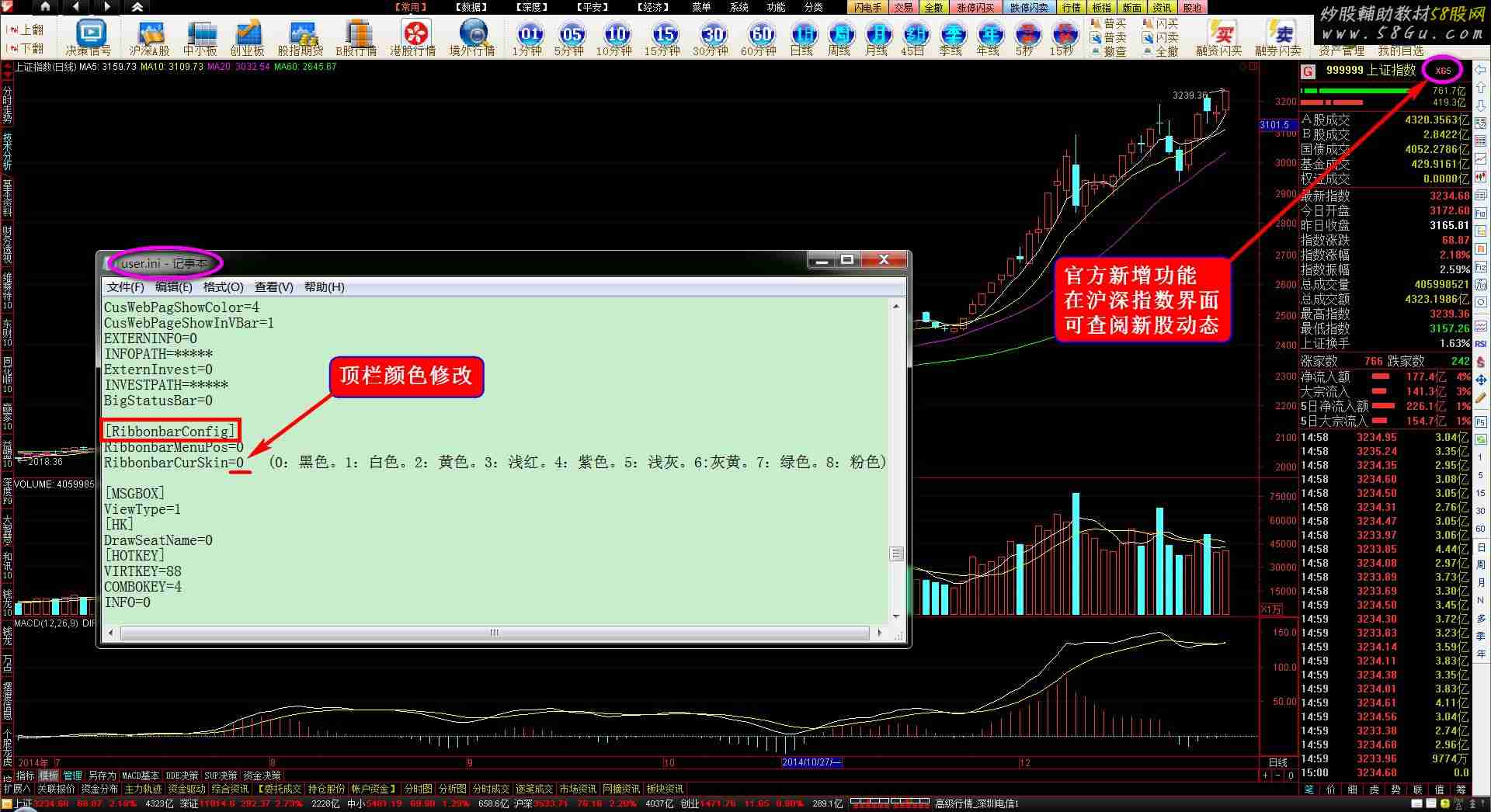The height and width of the screenshot is (812, 1491).
Task: Click 下翻 page down button
Action: coord(26,48)
